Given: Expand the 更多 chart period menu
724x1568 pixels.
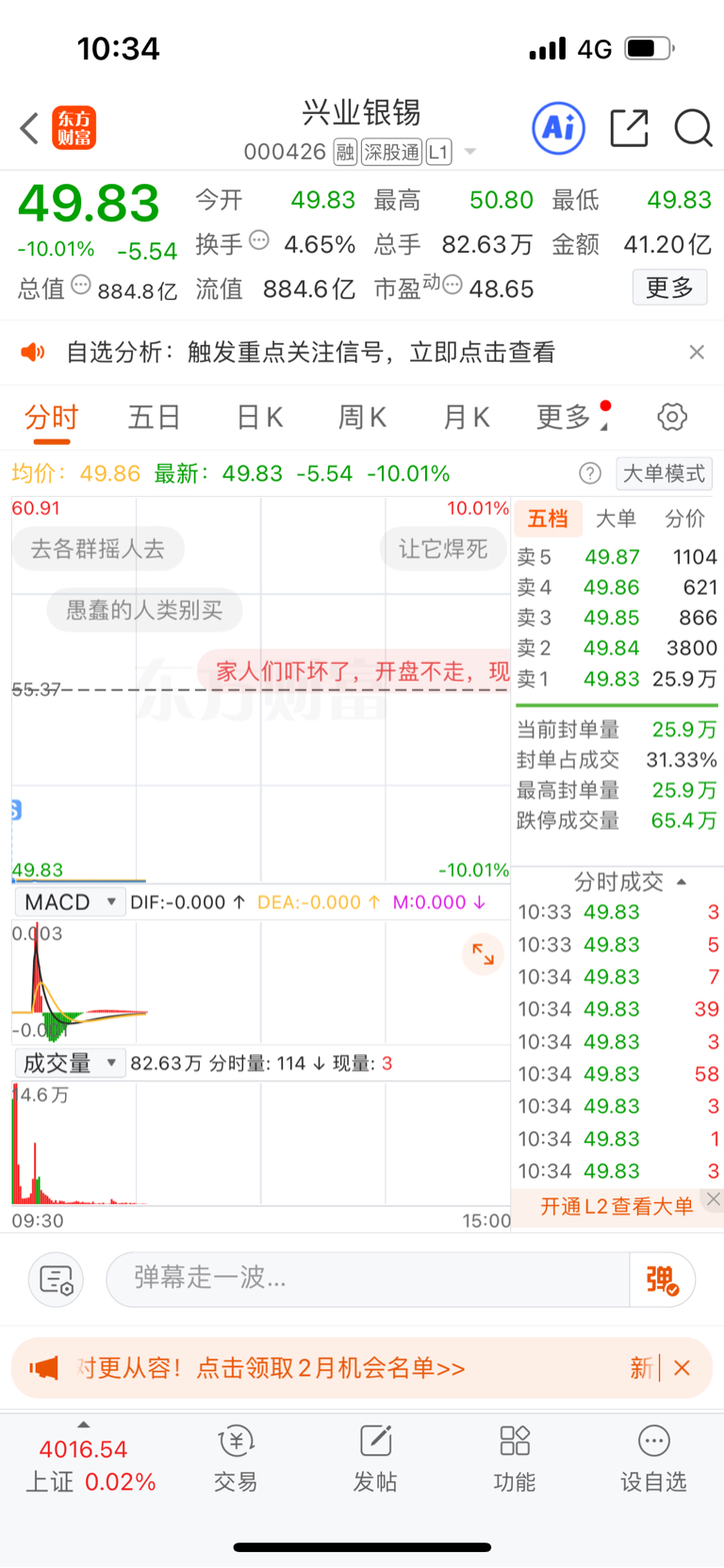Looking at the screenshot, I should coord(570,417).
